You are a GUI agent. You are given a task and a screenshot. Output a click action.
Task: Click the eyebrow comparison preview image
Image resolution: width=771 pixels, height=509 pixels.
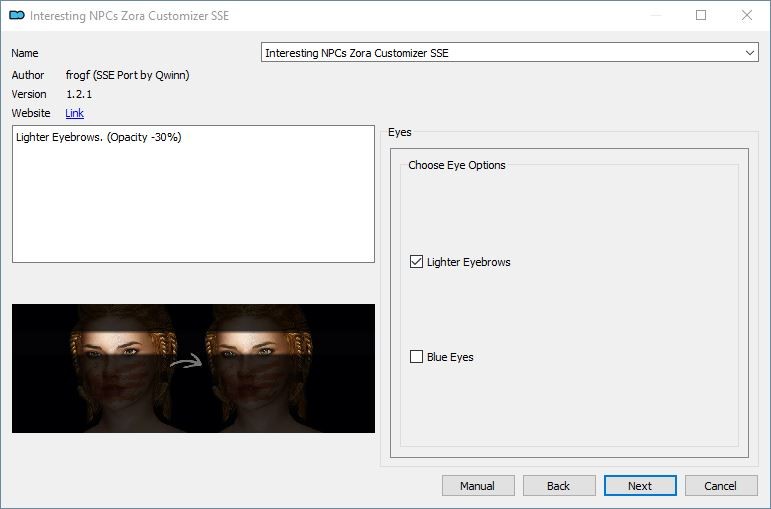(x=193, y=368)
